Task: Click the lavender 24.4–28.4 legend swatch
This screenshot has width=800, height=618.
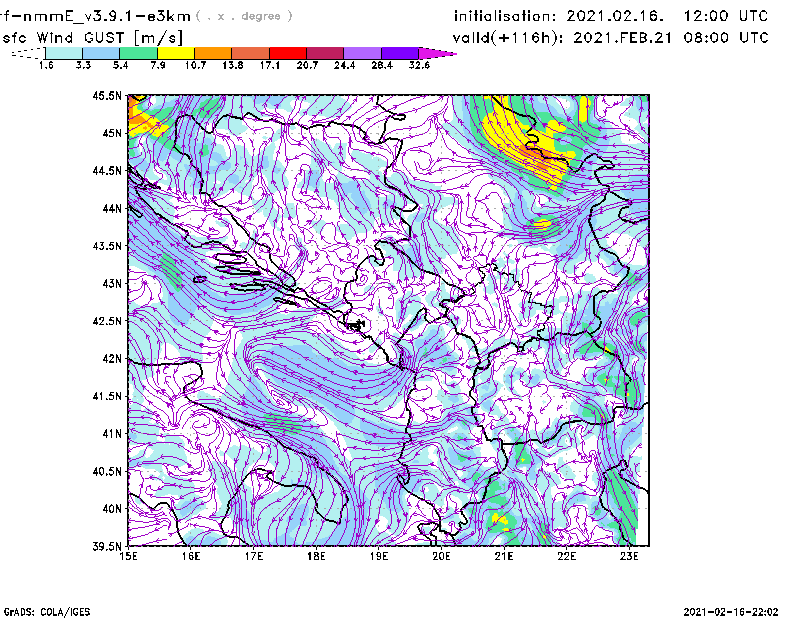Action: coord(363,53)
